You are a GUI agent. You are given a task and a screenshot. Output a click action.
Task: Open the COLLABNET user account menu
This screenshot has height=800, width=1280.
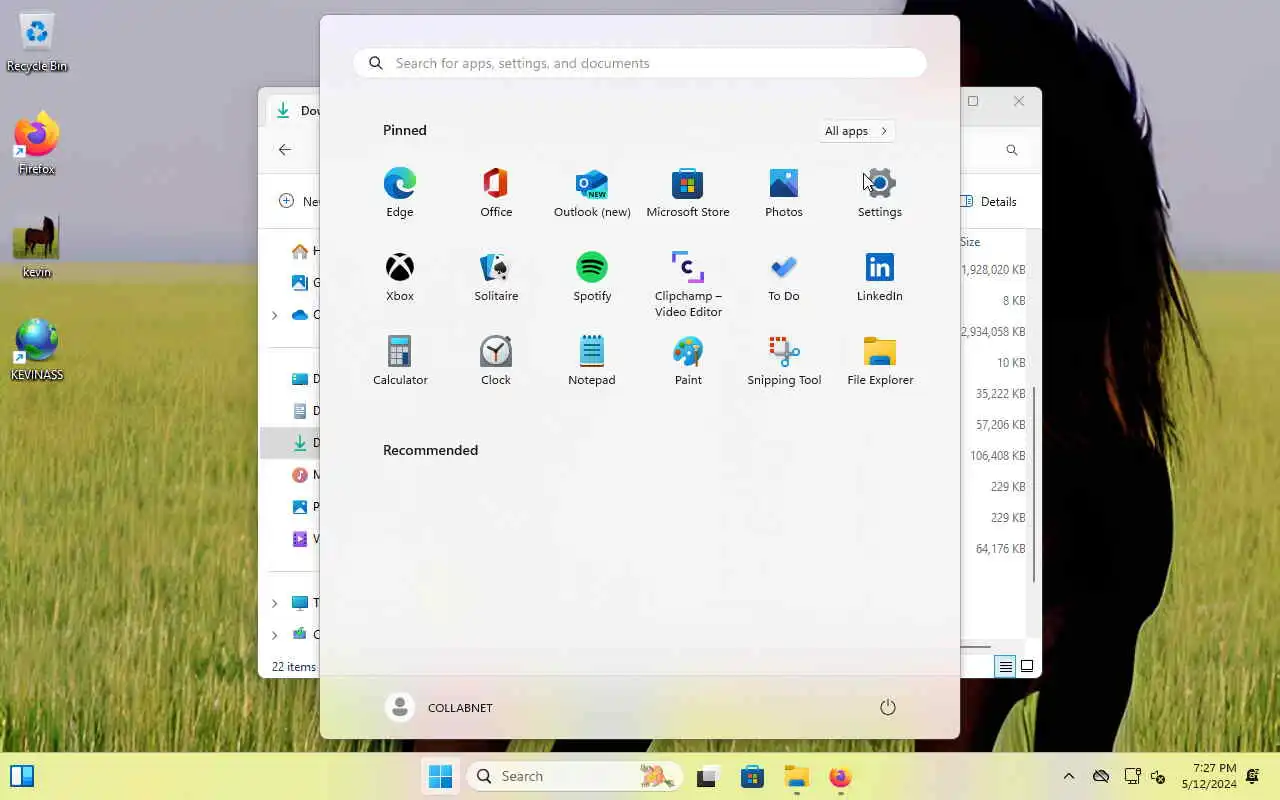[440, 707]
